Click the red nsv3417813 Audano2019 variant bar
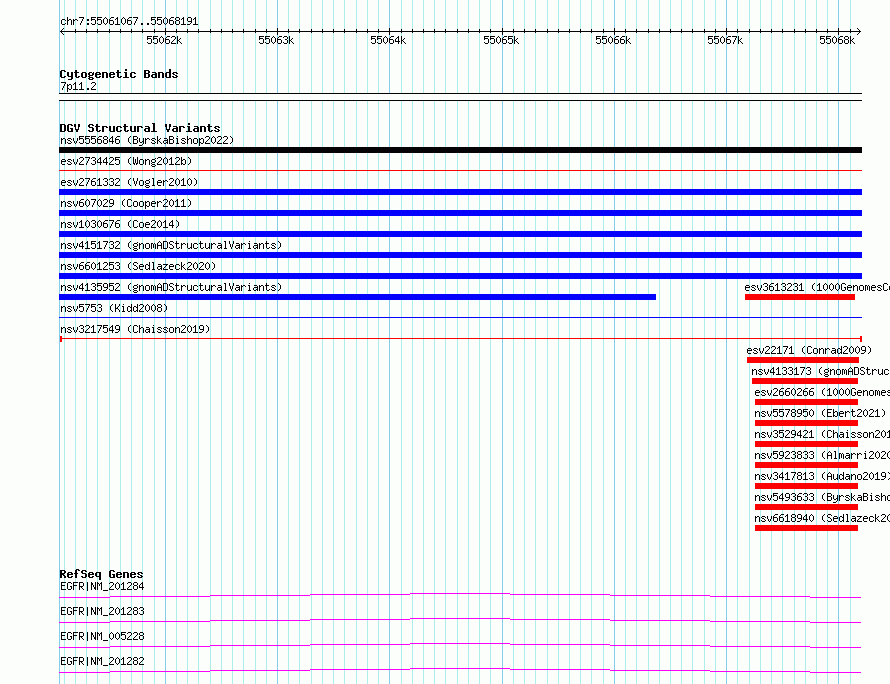This screenshot has width=890, height=684. pyautogui.click(x=806, y=486)
